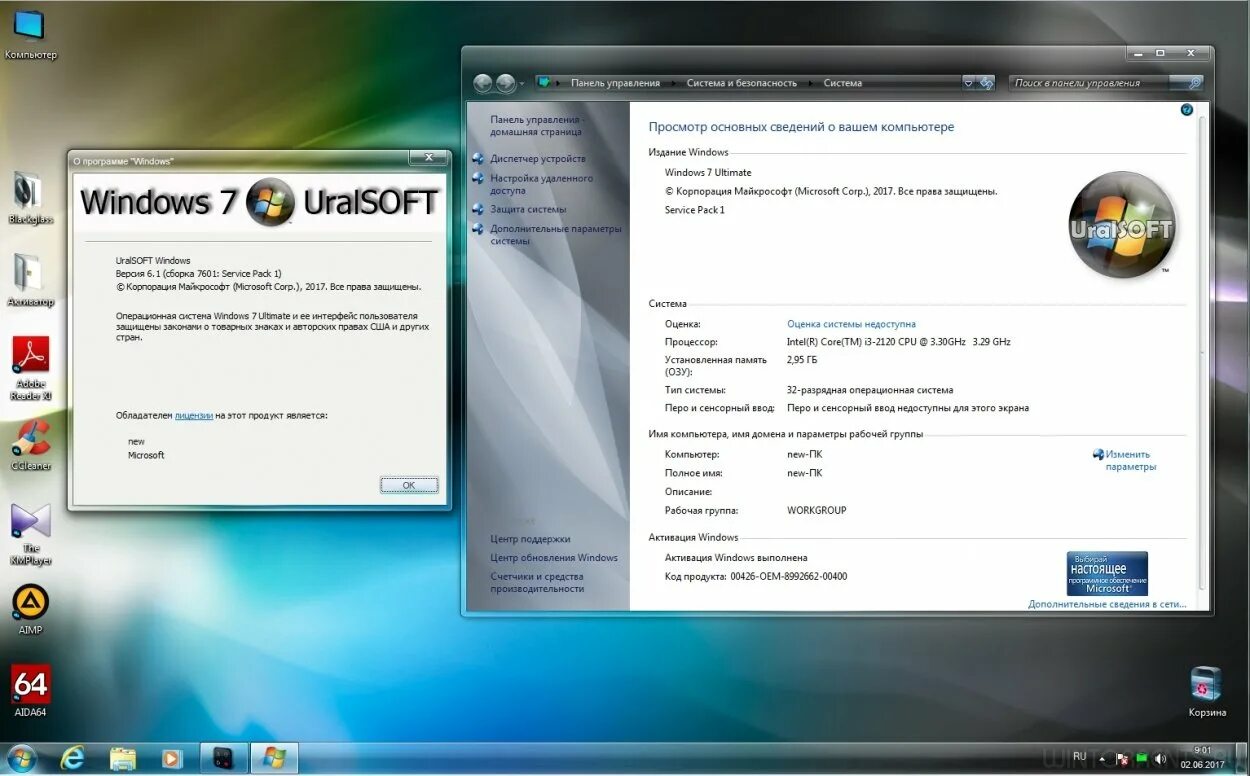Open the help question mark icon
The width and height of the screenshot is (1250, 776).
pyautogui.click(x=1187, y=110)
